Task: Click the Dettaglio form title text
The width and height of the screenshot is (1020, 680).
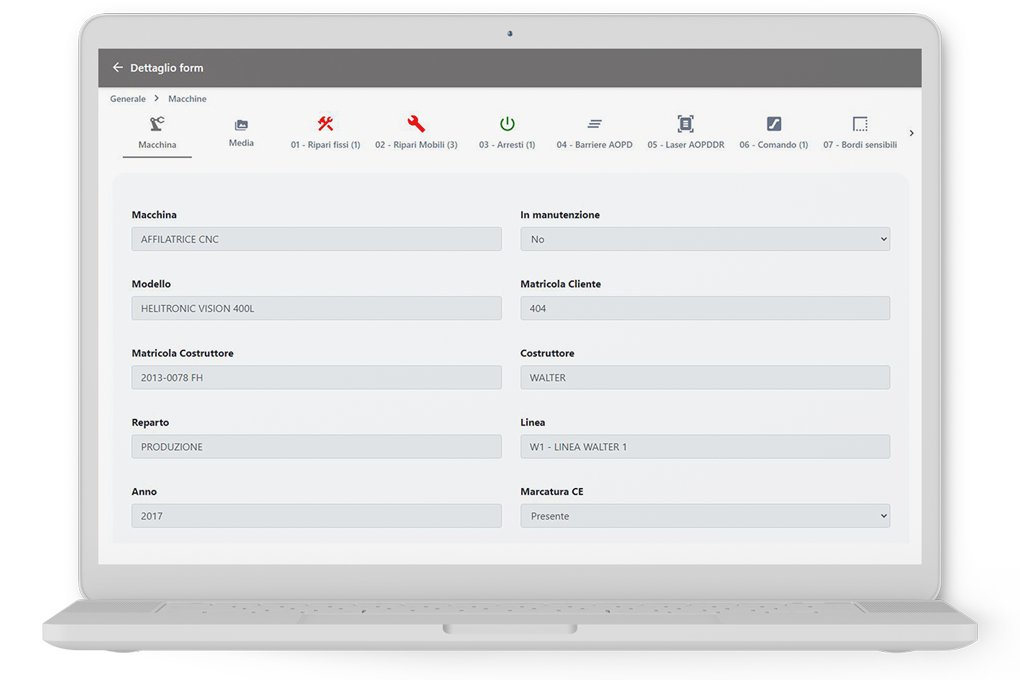Action: coord(167,68)
